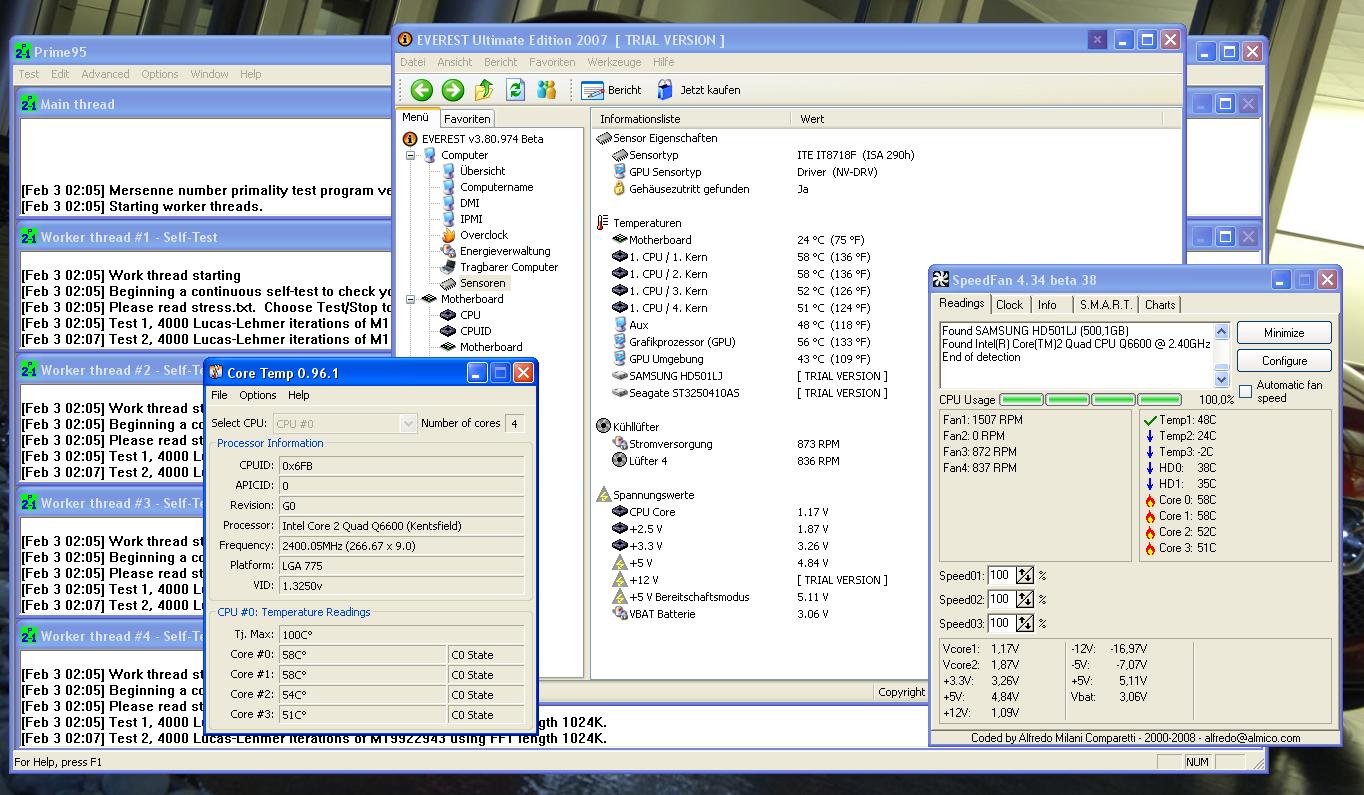This screenshot has width=1364, height=795.
Task: Click the Speed03 spinner control
Action: click(x=1025, y=623)
